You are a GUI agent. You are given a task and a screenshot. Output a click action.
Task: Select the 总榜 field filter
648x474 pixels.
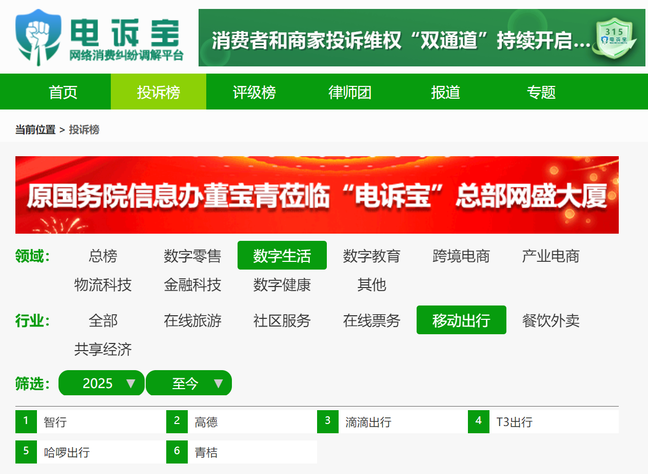point(103,256)
